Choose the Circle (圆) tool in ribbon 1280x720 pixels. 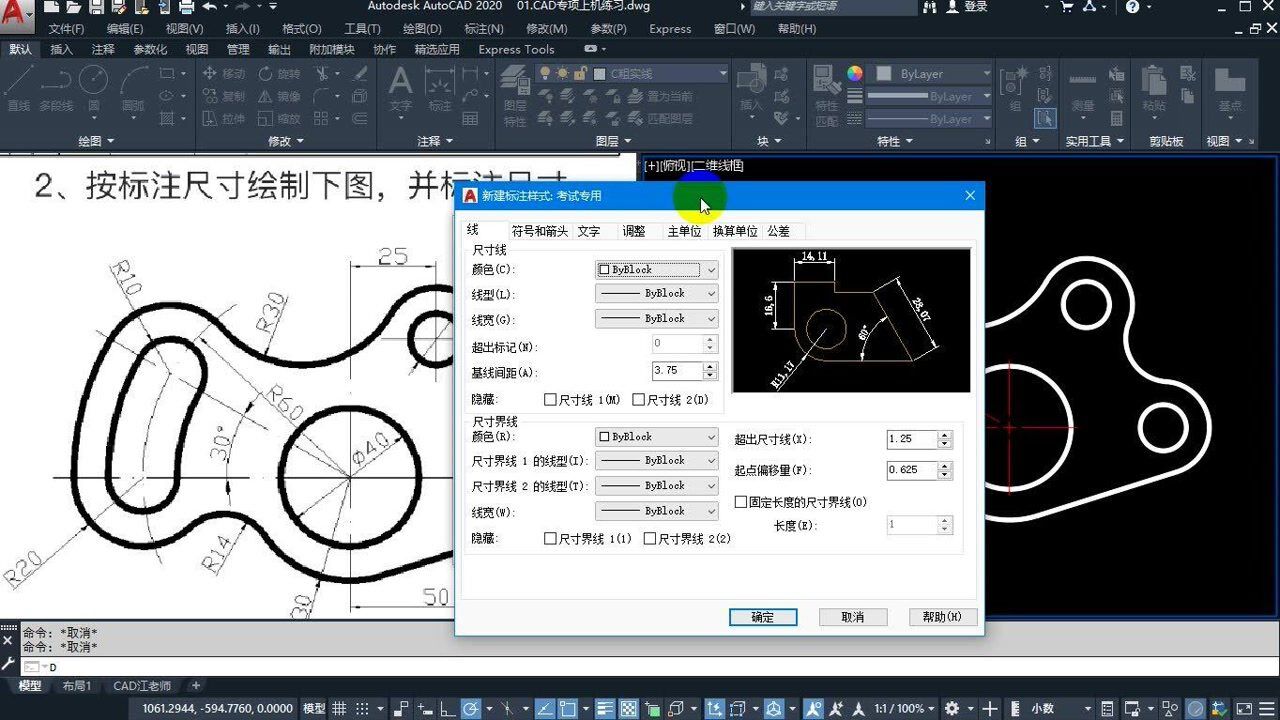coord(94,88)
